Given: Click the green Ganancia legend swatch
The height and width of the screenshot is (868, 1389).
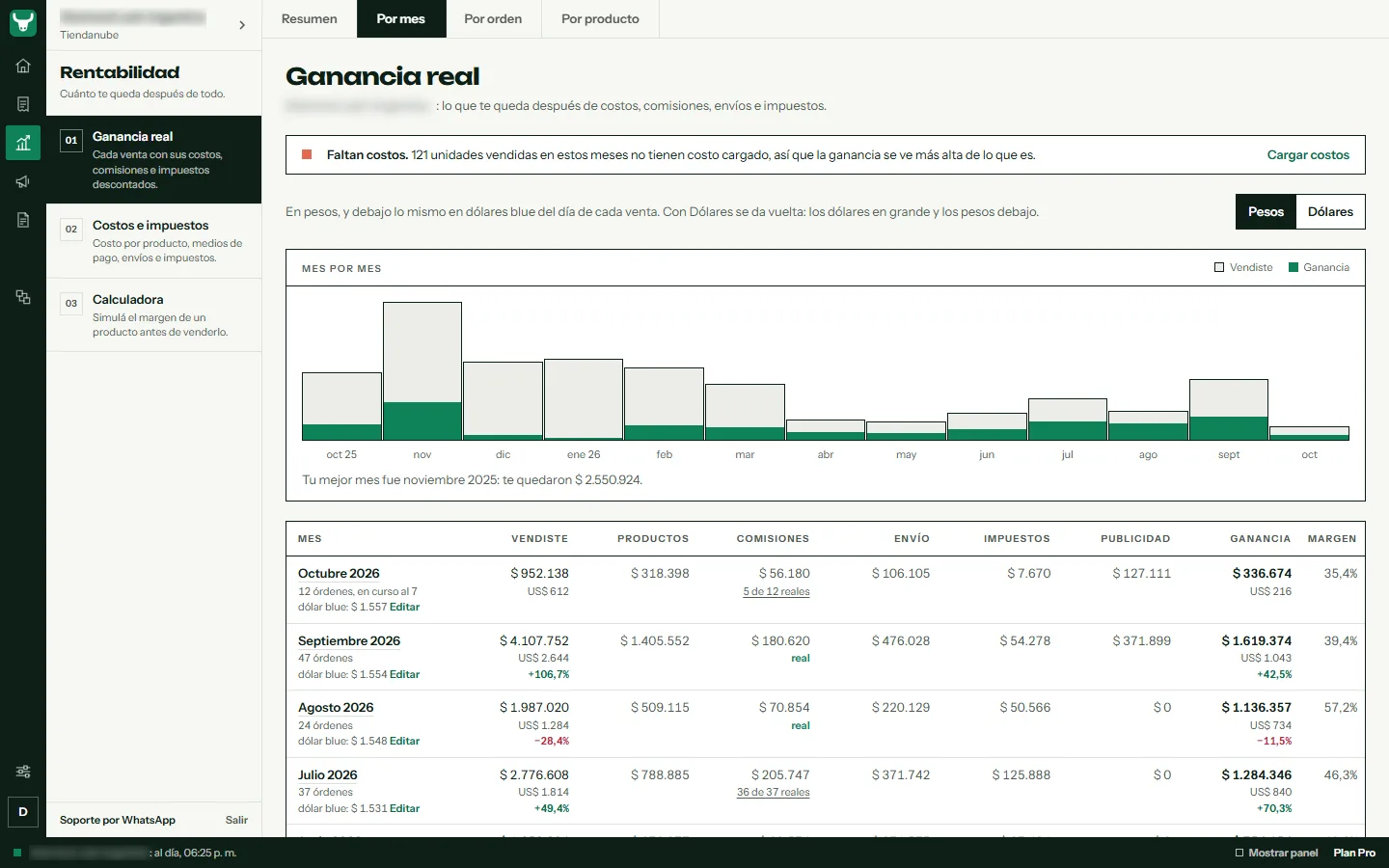Looking at the screenshot, I should click(x=1294, y=267).
